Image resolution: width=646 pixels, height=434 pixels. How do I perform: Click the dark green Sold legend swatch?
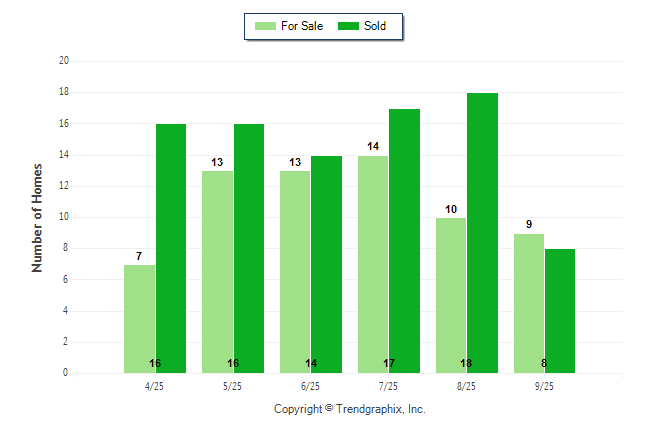tap(348, 26)
